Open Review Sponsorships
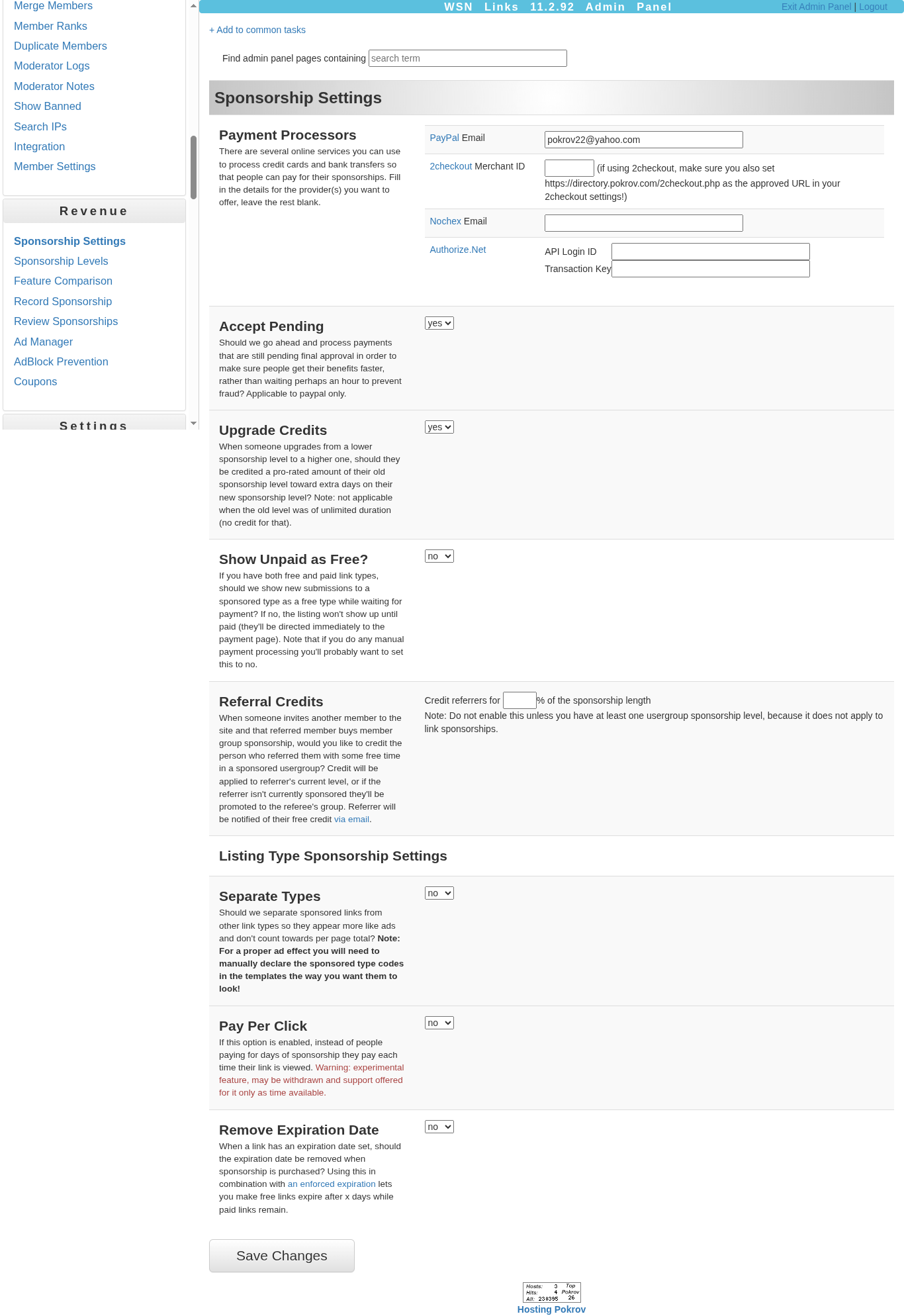904x1316 pixels. (x=66, y=321)
